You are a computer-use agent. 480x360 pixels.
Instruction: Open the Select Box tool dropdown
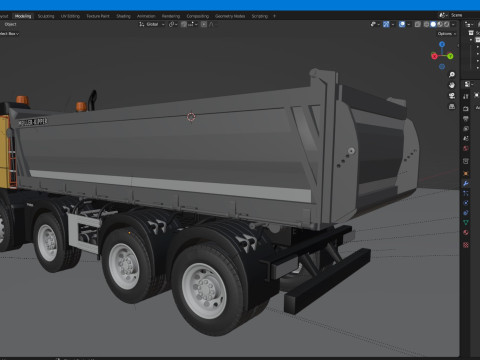(x=9, y=34)
